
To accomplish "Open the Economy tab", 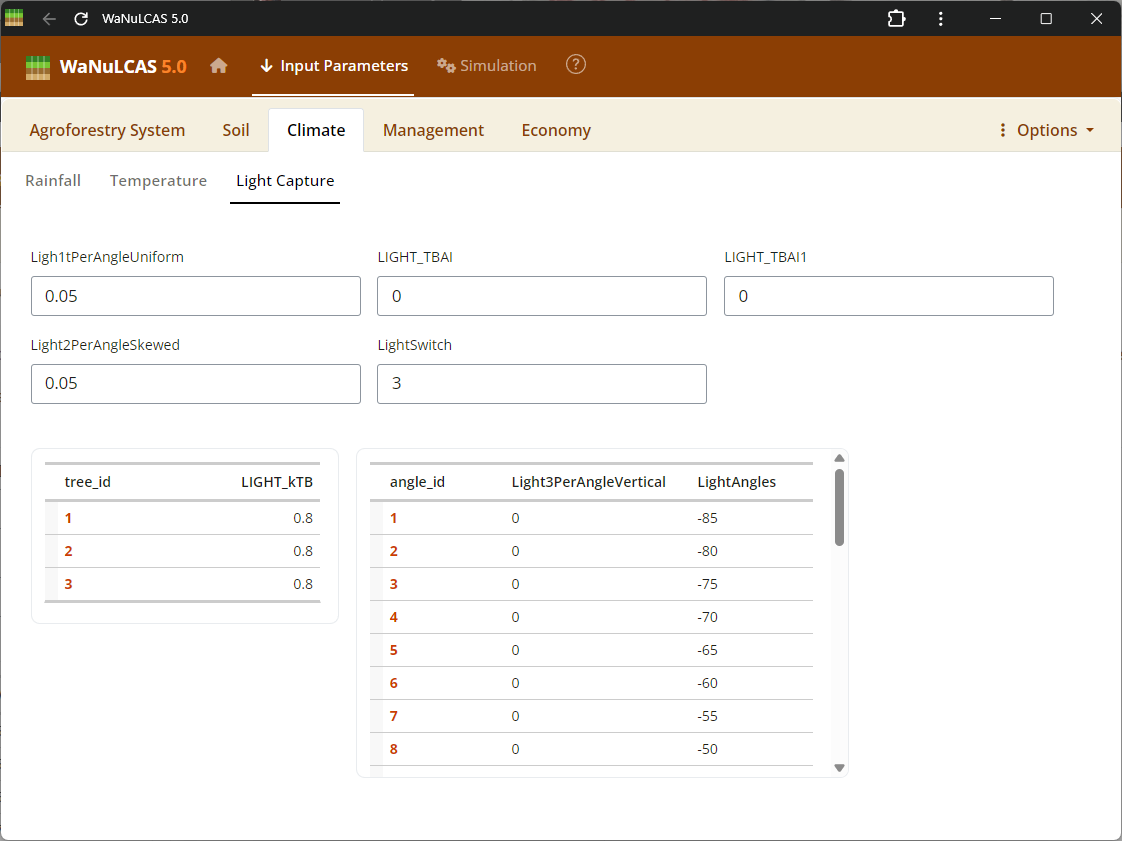I will coord(556,130).
